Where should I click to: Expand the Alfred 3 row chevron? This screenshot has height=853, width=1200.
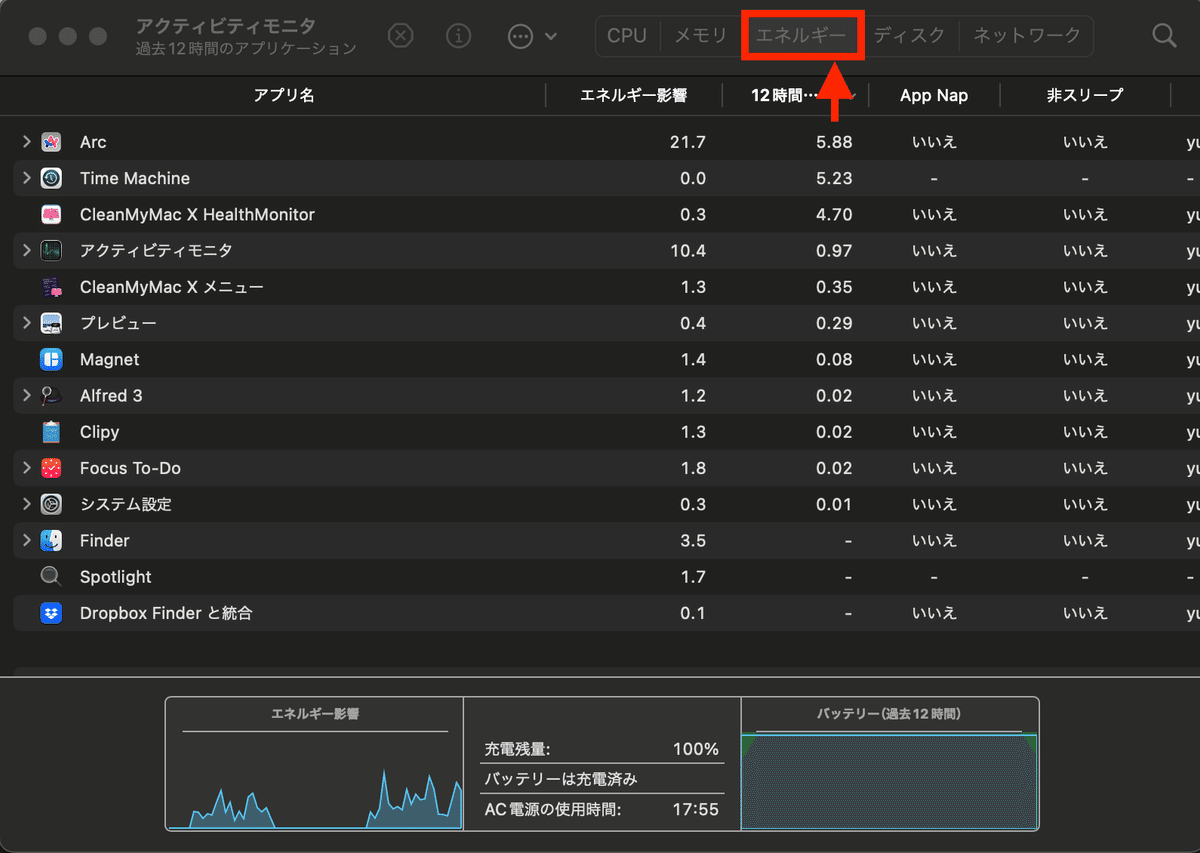[27, 395]
